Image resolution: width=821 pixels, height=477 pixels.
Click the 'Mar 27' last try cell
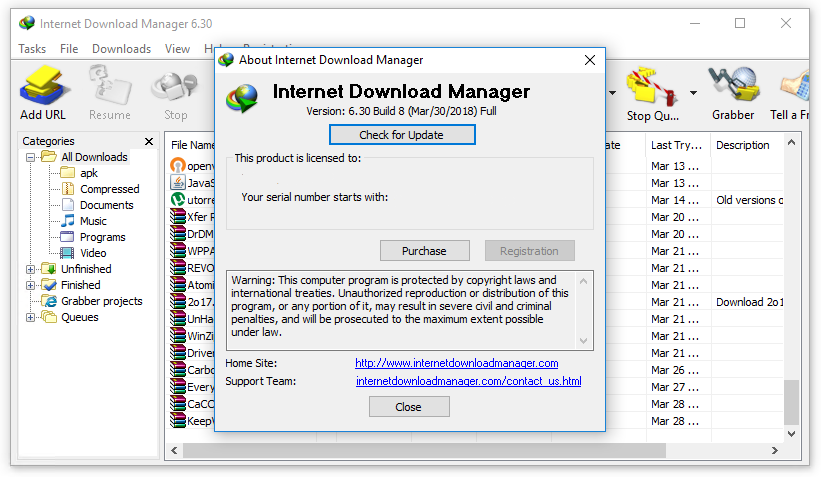675,387
